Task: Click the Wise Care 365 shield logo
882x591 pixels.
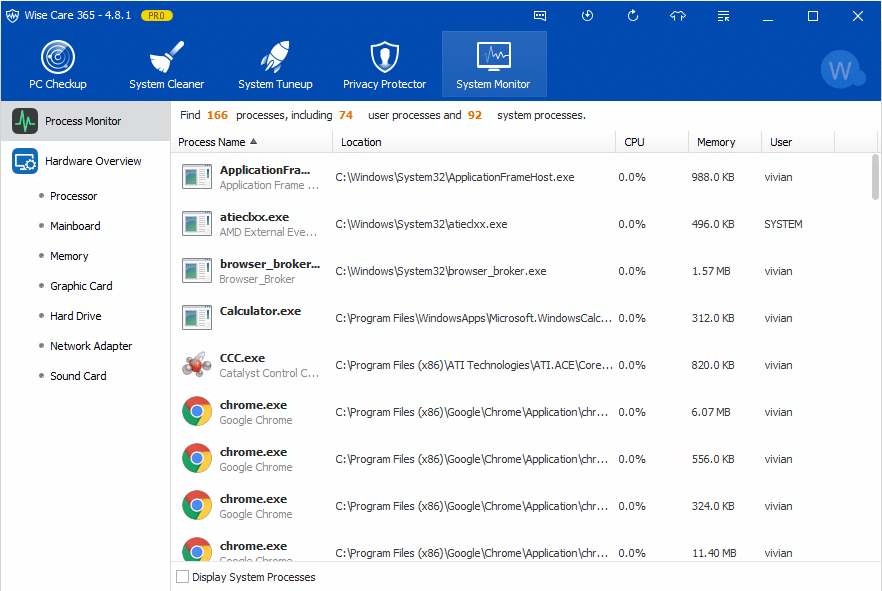Action: 12,16
